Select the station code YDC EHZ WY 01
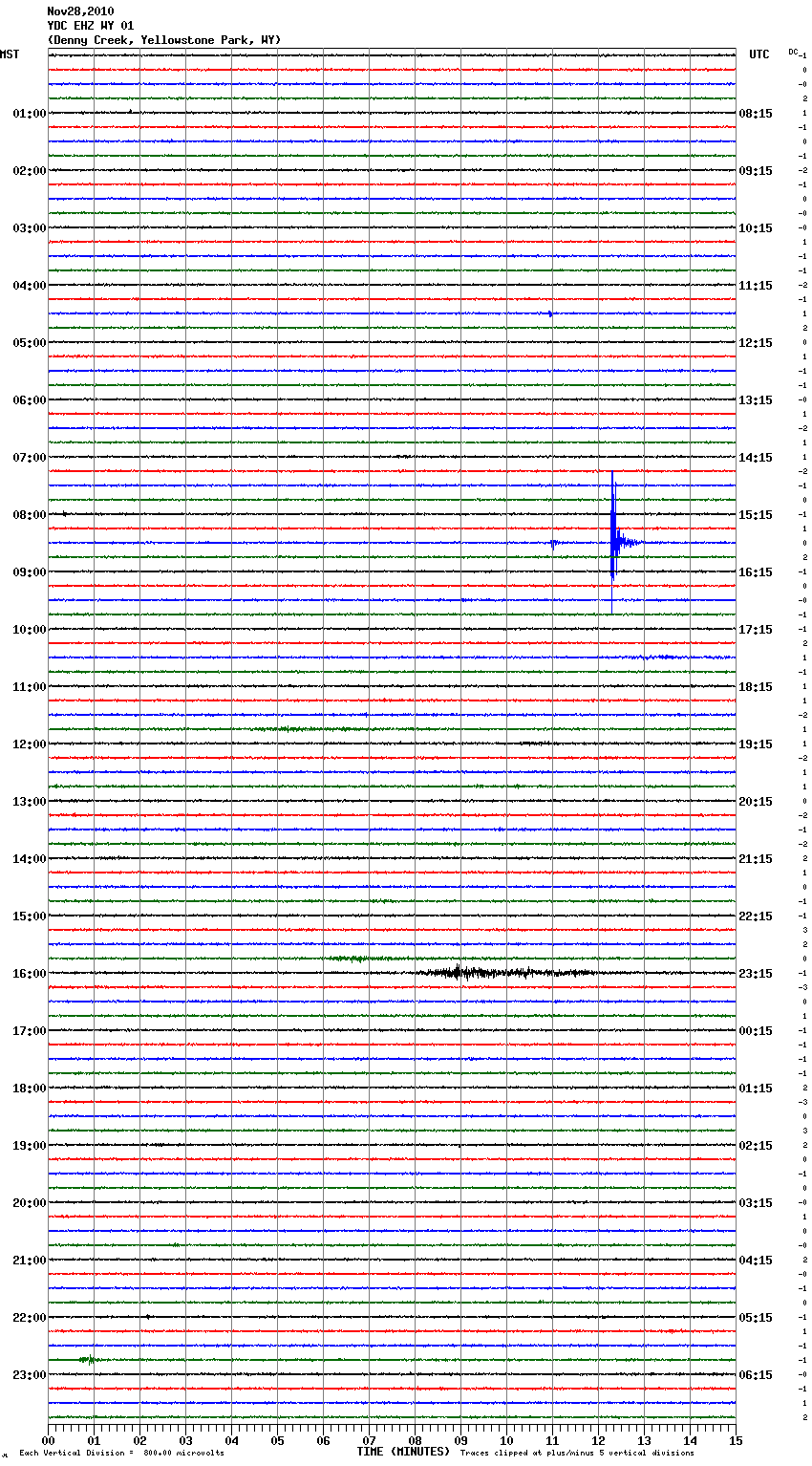Image resolution: width=812 pixels, height=1466 pixels. [91, 26]
